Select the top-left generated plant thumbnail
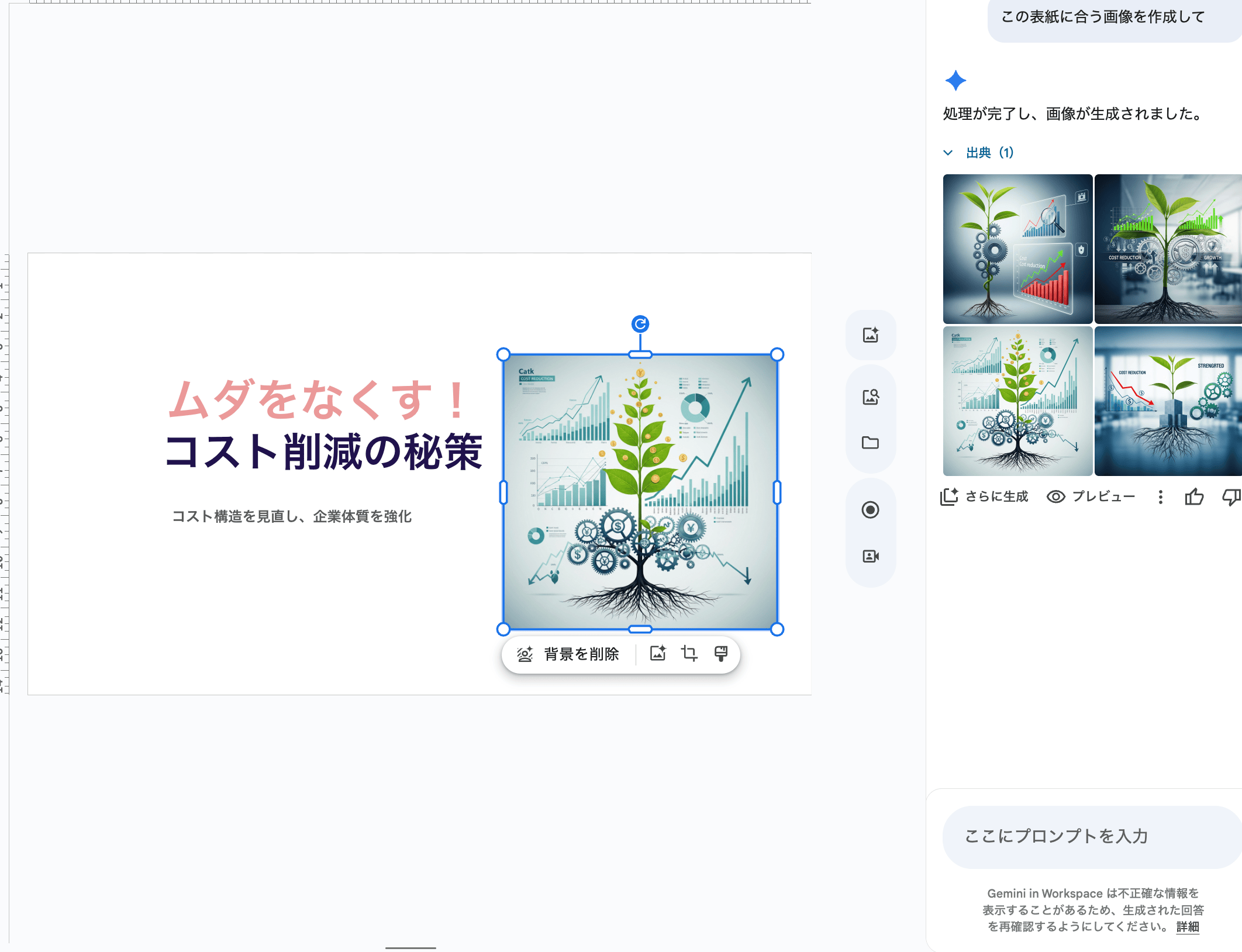Screen dimensions: 1242x952 pos(1017,249)
